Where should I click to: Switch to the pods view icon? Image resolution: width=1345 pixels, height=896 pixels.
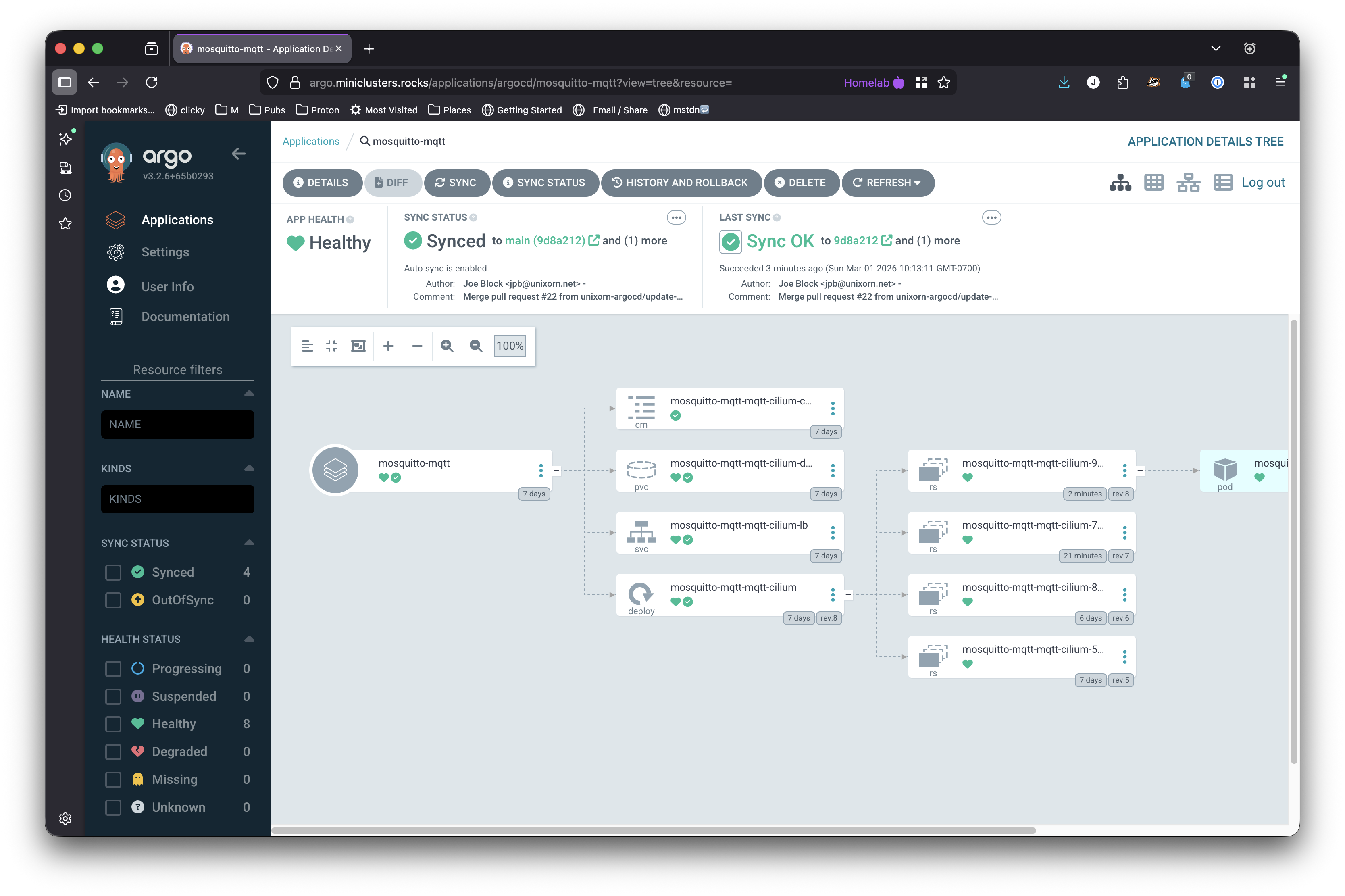point(1153,183)
